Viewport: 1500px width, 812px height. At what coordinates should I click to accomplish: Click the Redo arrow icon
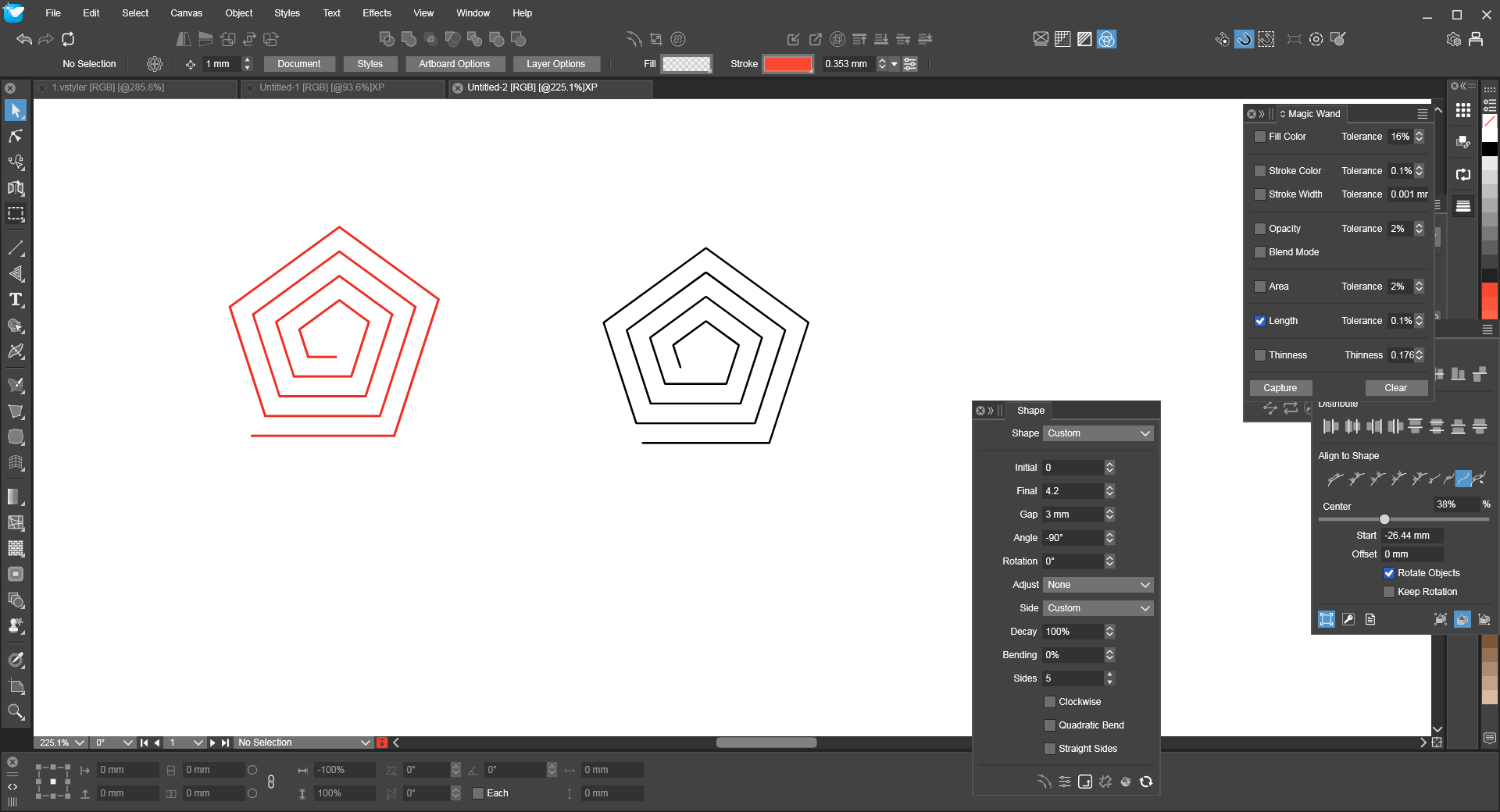pyautogui.click(x=46, y=39)
